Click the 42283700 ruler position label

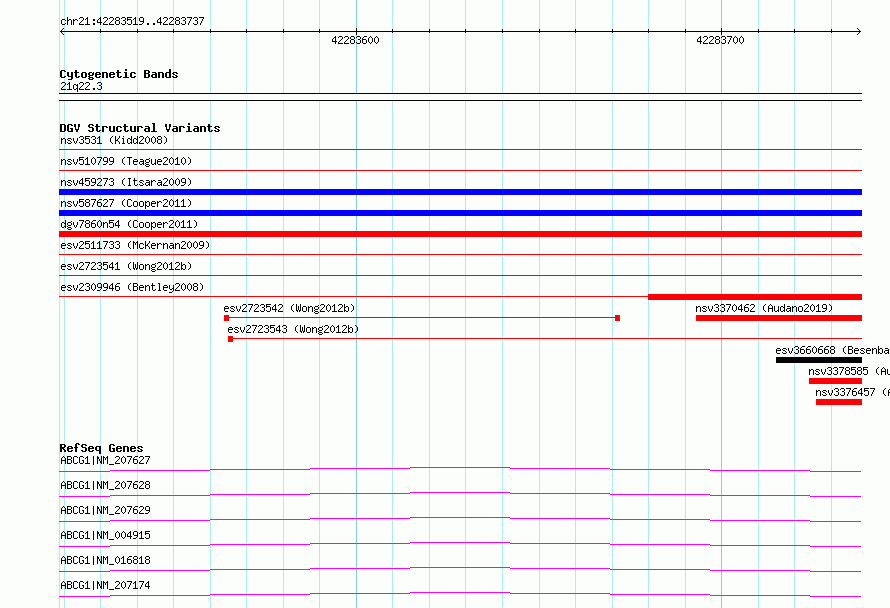click(x=720, y=40)
